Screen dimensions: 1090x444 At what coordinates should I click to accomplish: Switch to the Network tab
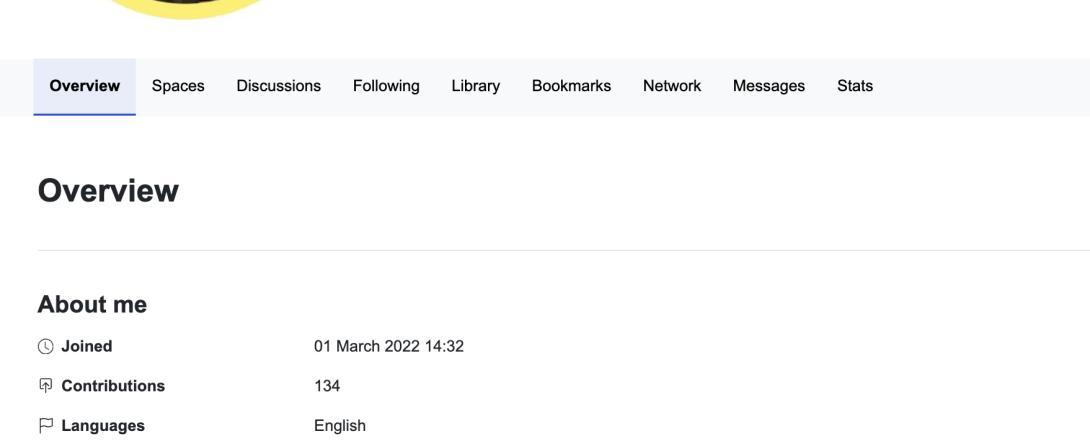[672, 86]
